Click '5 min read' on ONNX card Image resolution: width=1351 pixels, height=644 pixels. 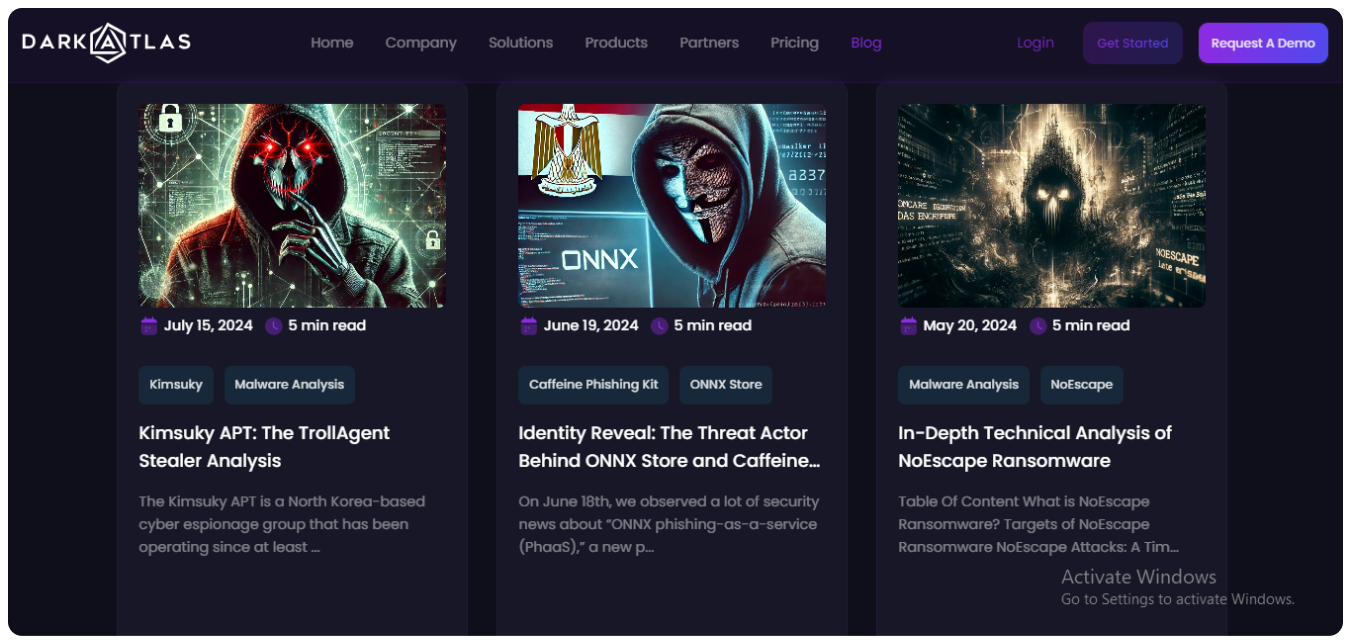[713, 326]
